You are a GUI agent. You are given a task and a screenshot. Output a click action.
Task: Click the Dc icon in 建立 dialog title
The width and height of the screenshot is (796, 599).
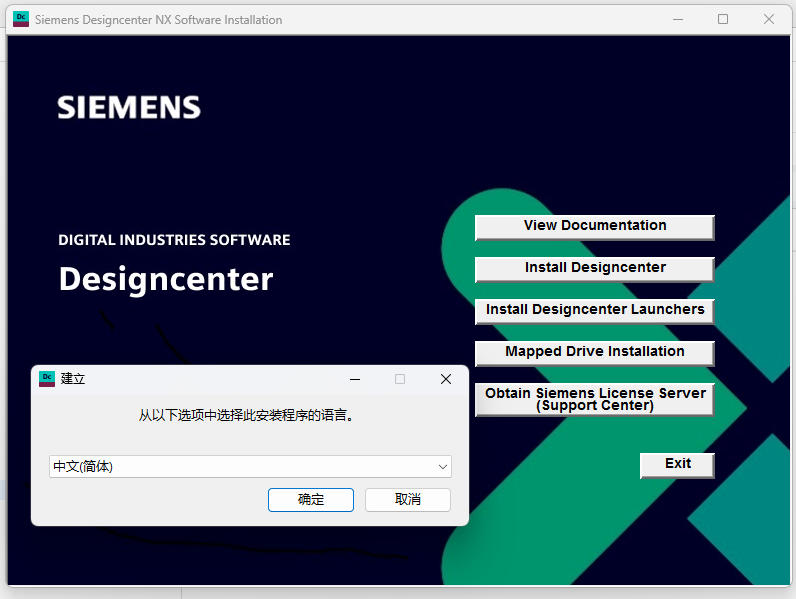(x=47, y=379)
